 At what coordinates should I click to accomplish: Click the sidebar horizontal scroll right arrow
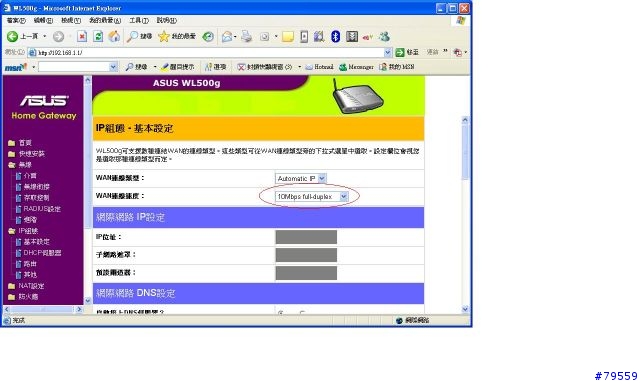(x=79, y=310)
